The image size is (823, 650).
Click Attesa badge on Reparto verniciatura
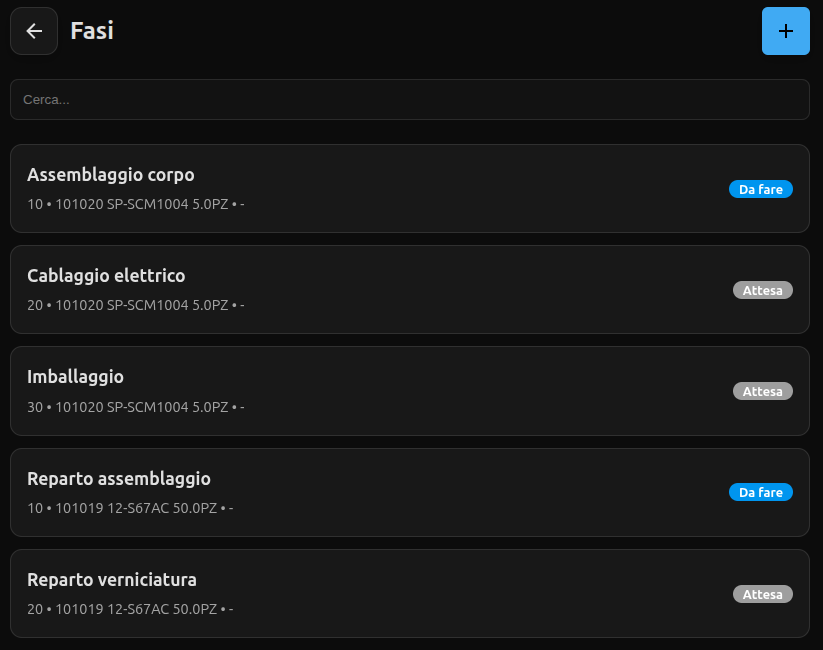click(x=762, y=594)
